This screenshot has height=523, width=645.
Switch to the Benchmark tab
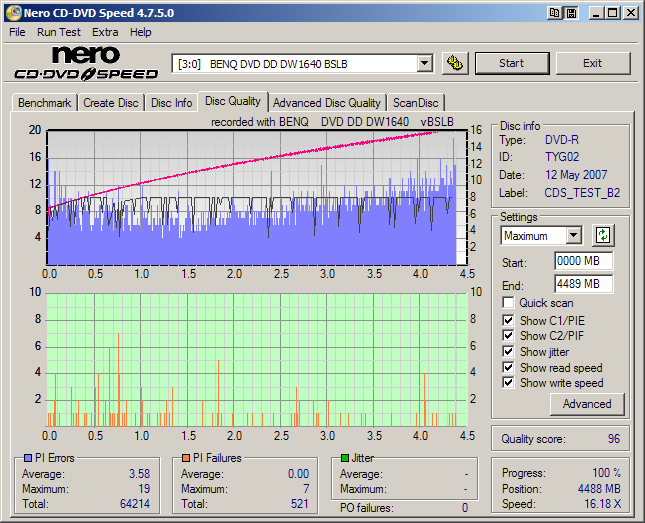coord(44,103)
